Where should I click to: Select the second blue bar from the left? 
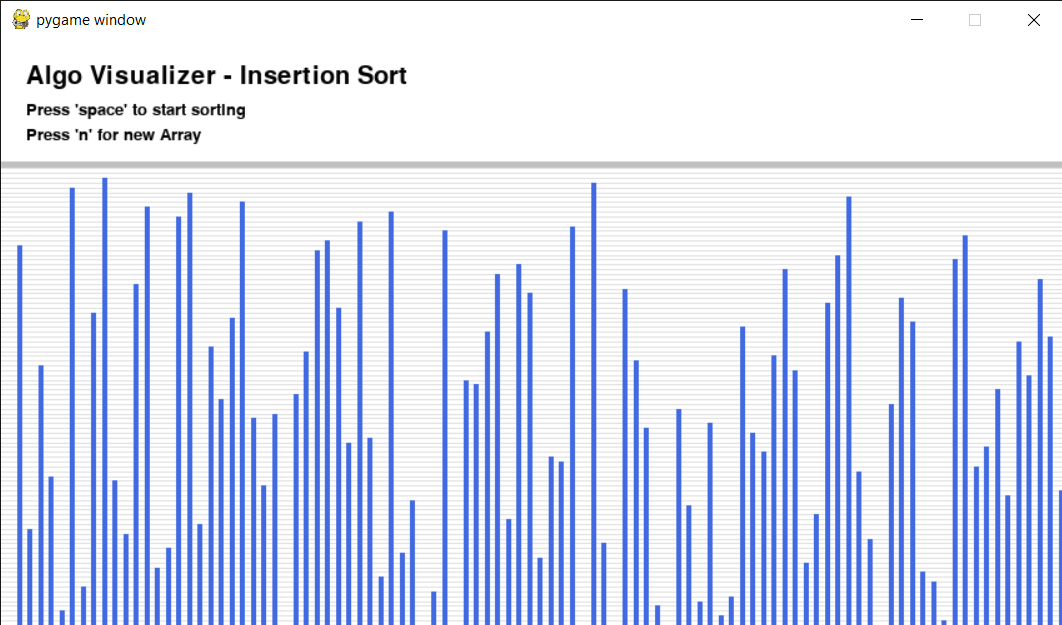coord(30,577)
